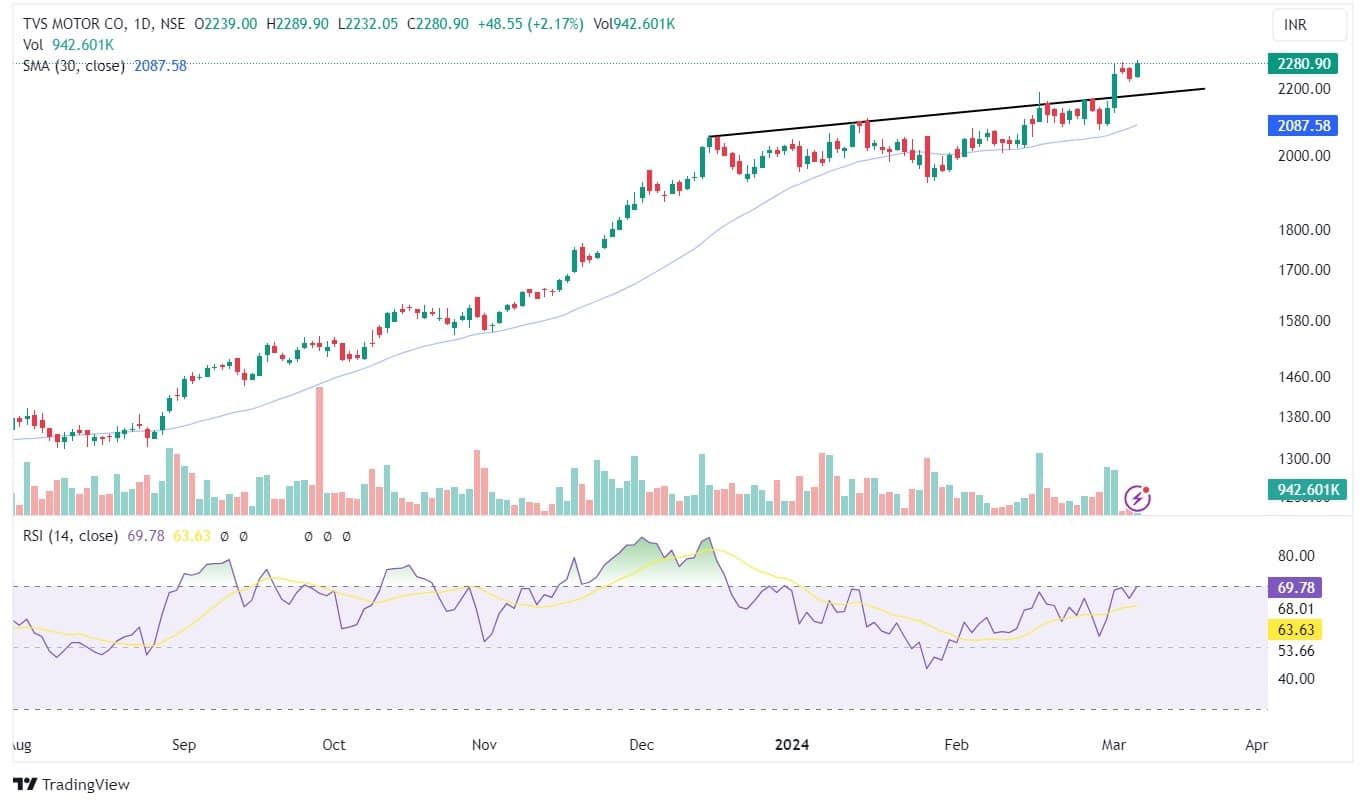Click the 2087.58 value beside SMA legend
The image size is (1366, 806).
(x=160, y=66)
